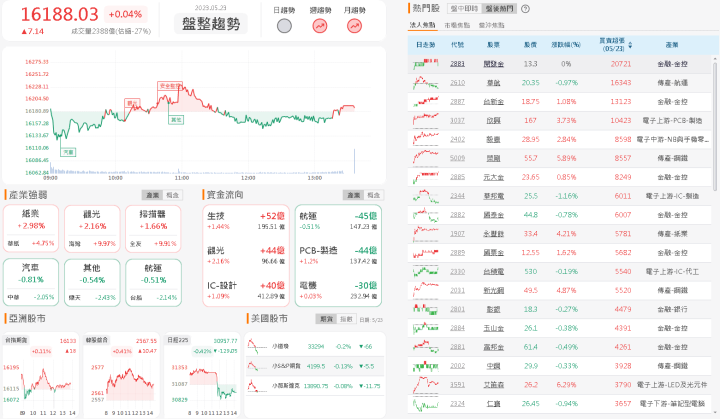
Task: Click the 4199.5 value for 小S&P期貨
Action: pos(316,367)
